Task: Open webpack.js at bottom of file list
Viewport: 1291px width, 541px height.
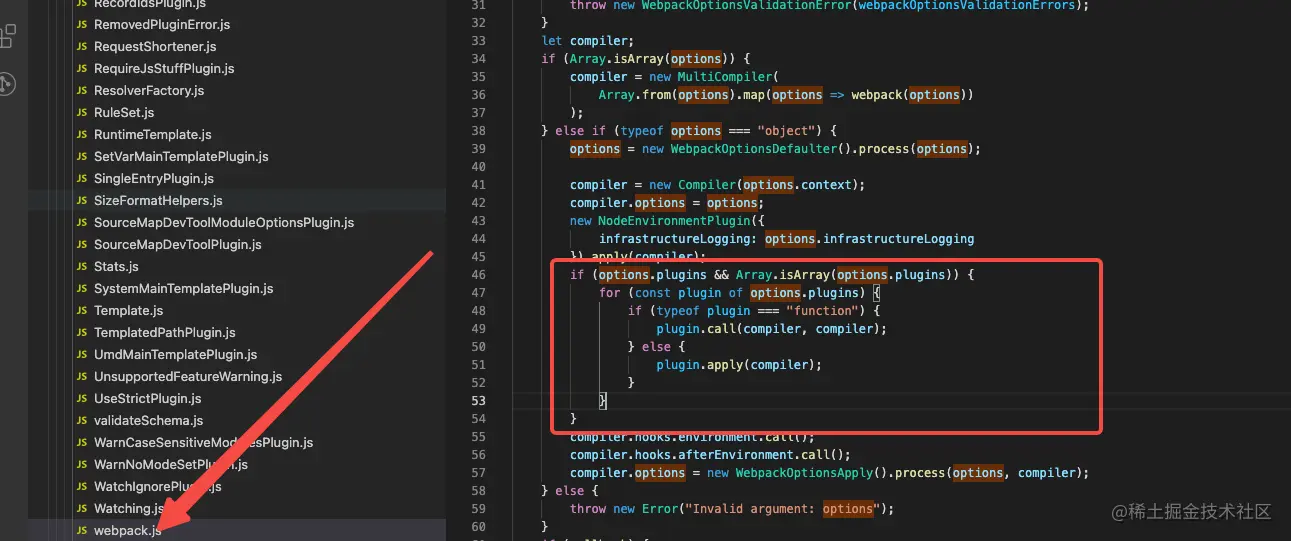Action: click(127, 531)
